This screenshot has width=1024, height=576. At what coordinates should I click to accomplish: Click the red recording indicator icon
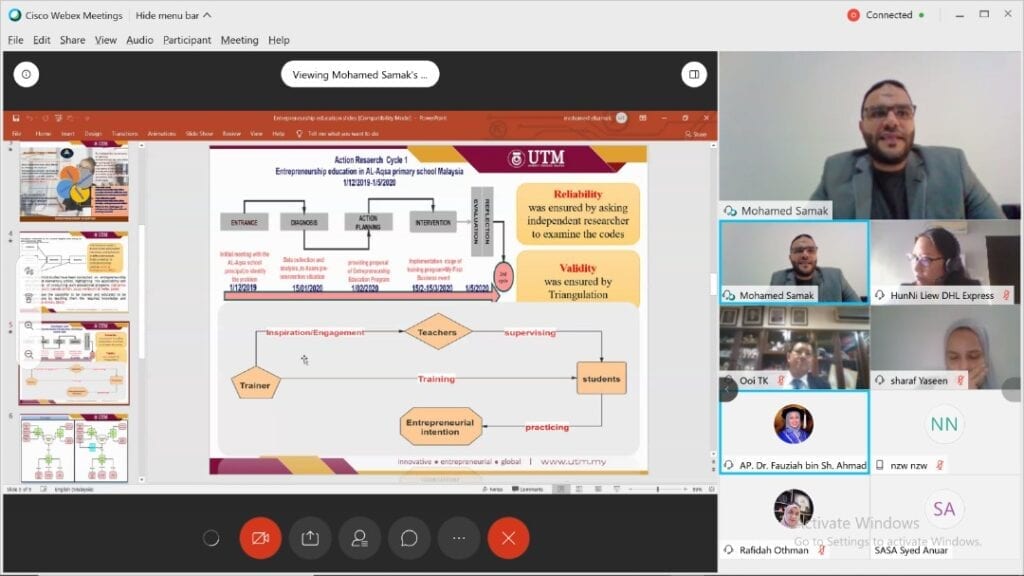tap(853, 15)
